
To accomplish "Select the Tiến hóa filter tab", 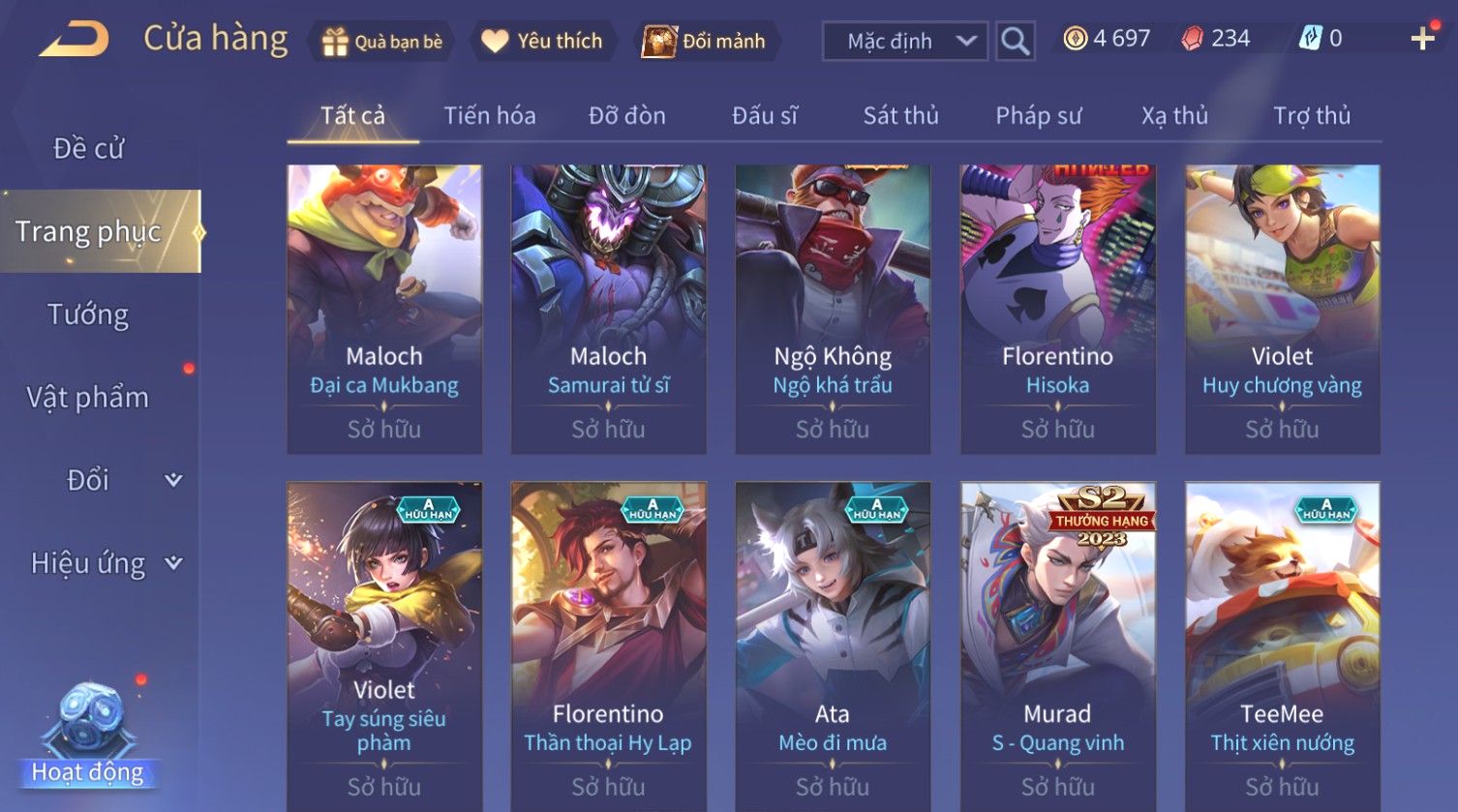I will pos(490,116).
